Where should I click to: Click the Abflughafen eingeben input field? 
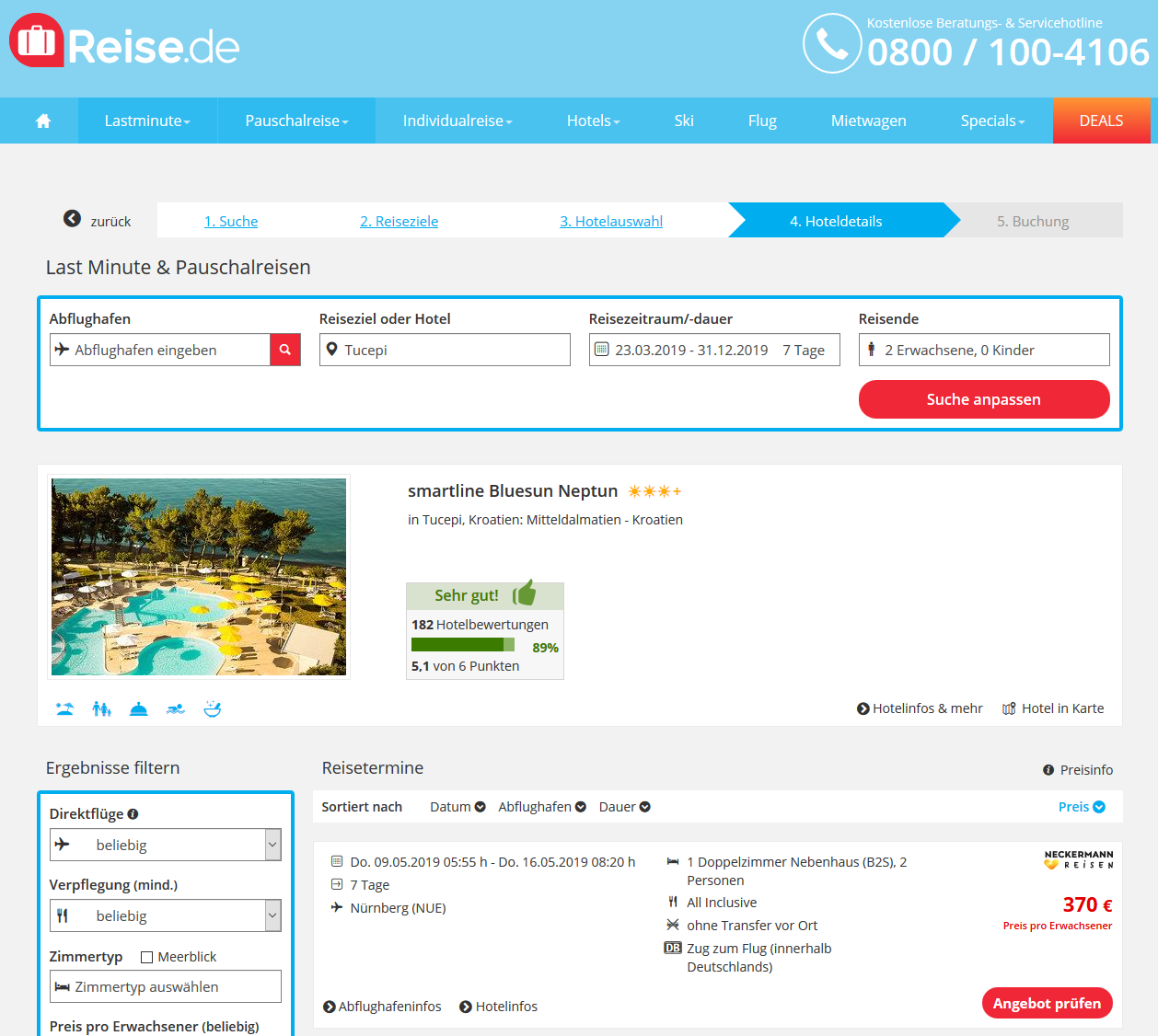[159, 350]
